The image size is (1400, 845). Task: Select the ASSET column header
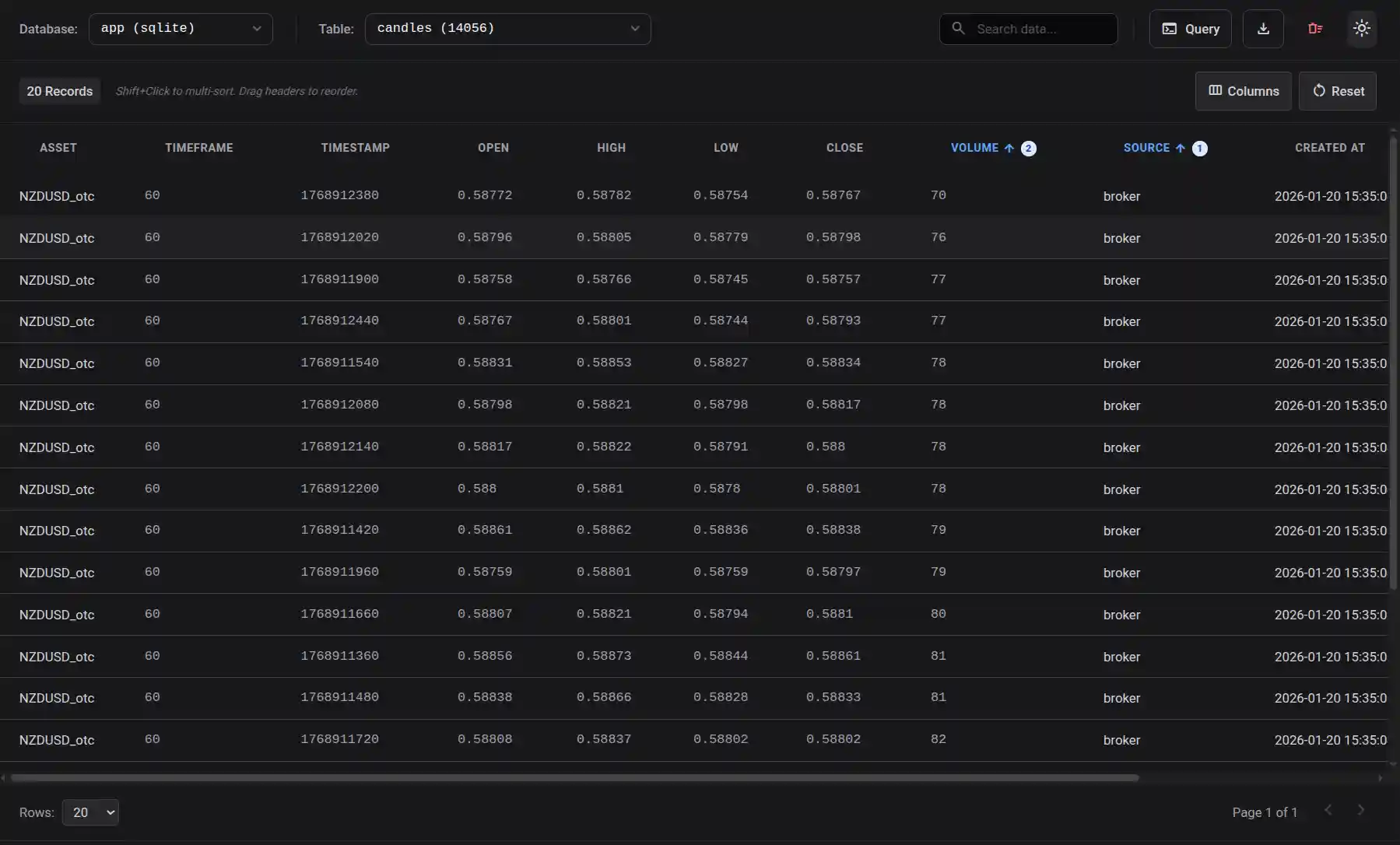[58, 148]
